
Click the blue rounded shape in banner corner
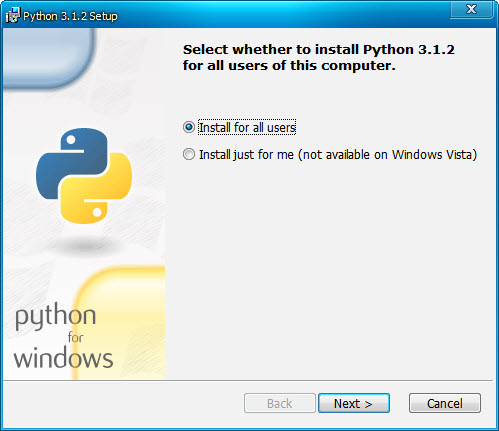click(48, 58)
